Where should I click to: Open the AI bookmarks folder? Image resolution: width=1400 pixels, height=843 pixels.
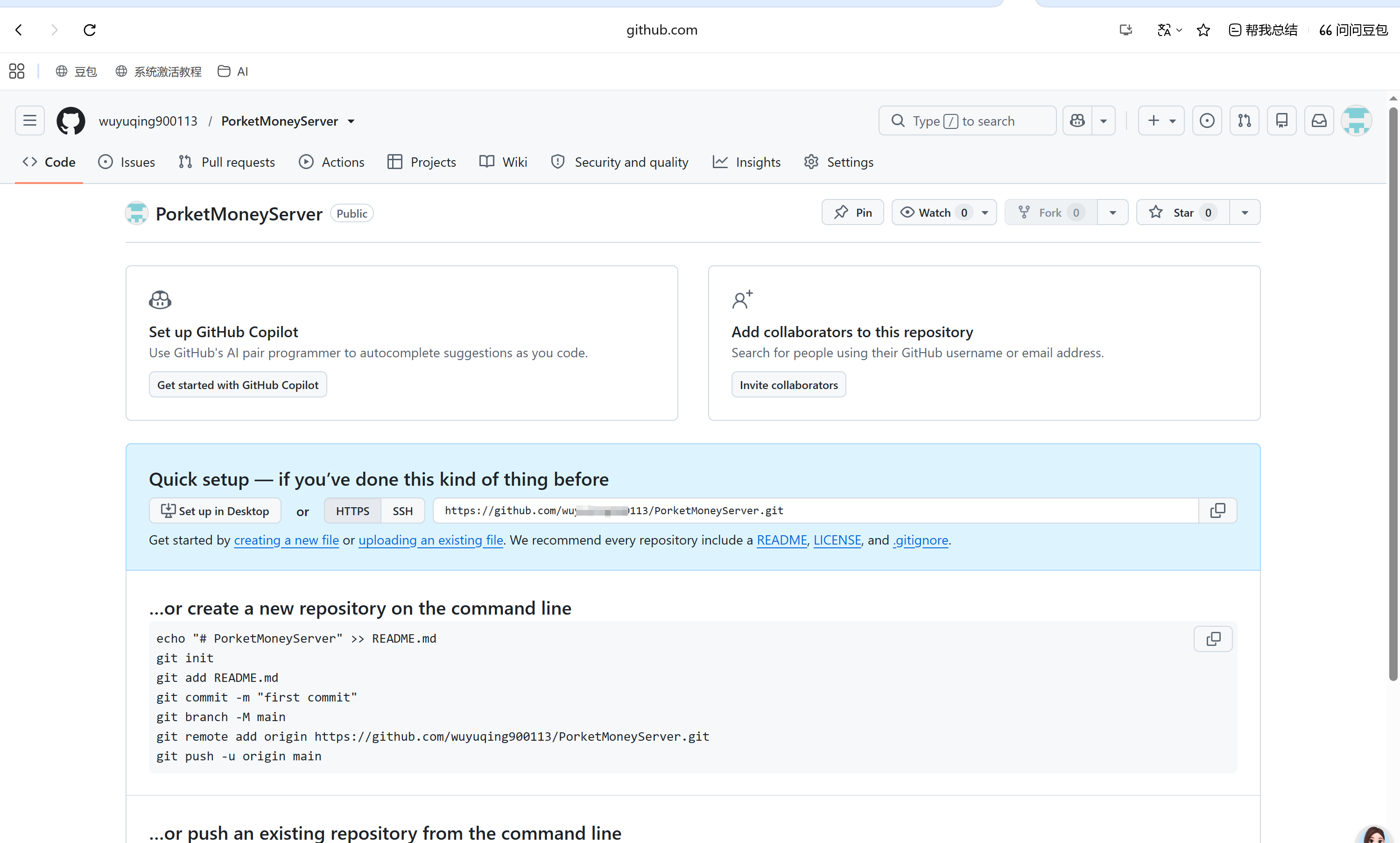(233, 71)
